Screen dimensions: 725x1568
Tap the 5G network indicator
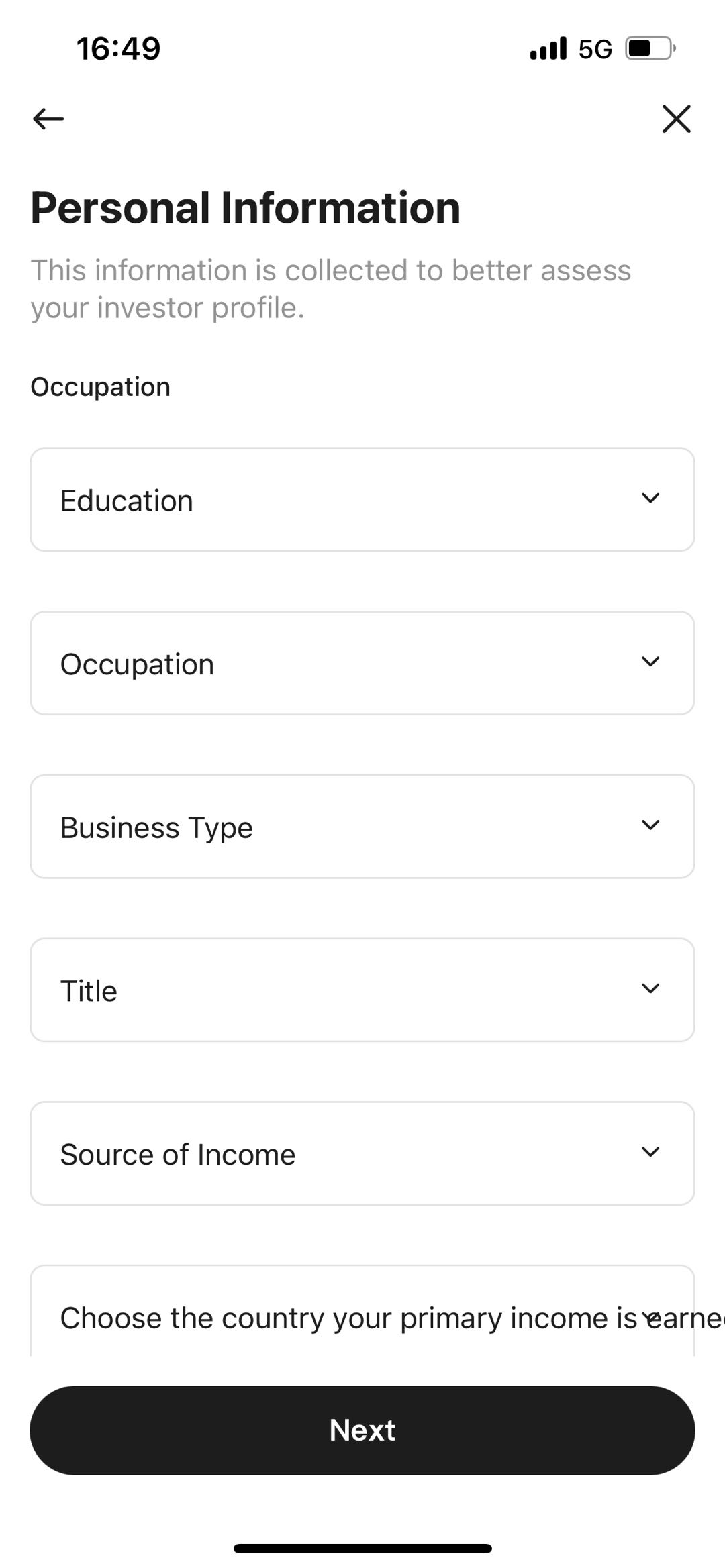(x=595, y=49)
